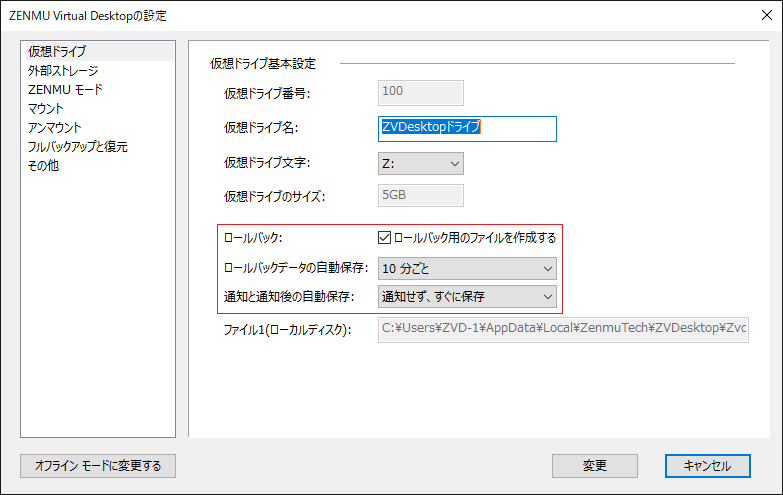Click the ファイル1(ローカルディスク): label
Screen dimensions: 783x495
(x=287, y=330)
